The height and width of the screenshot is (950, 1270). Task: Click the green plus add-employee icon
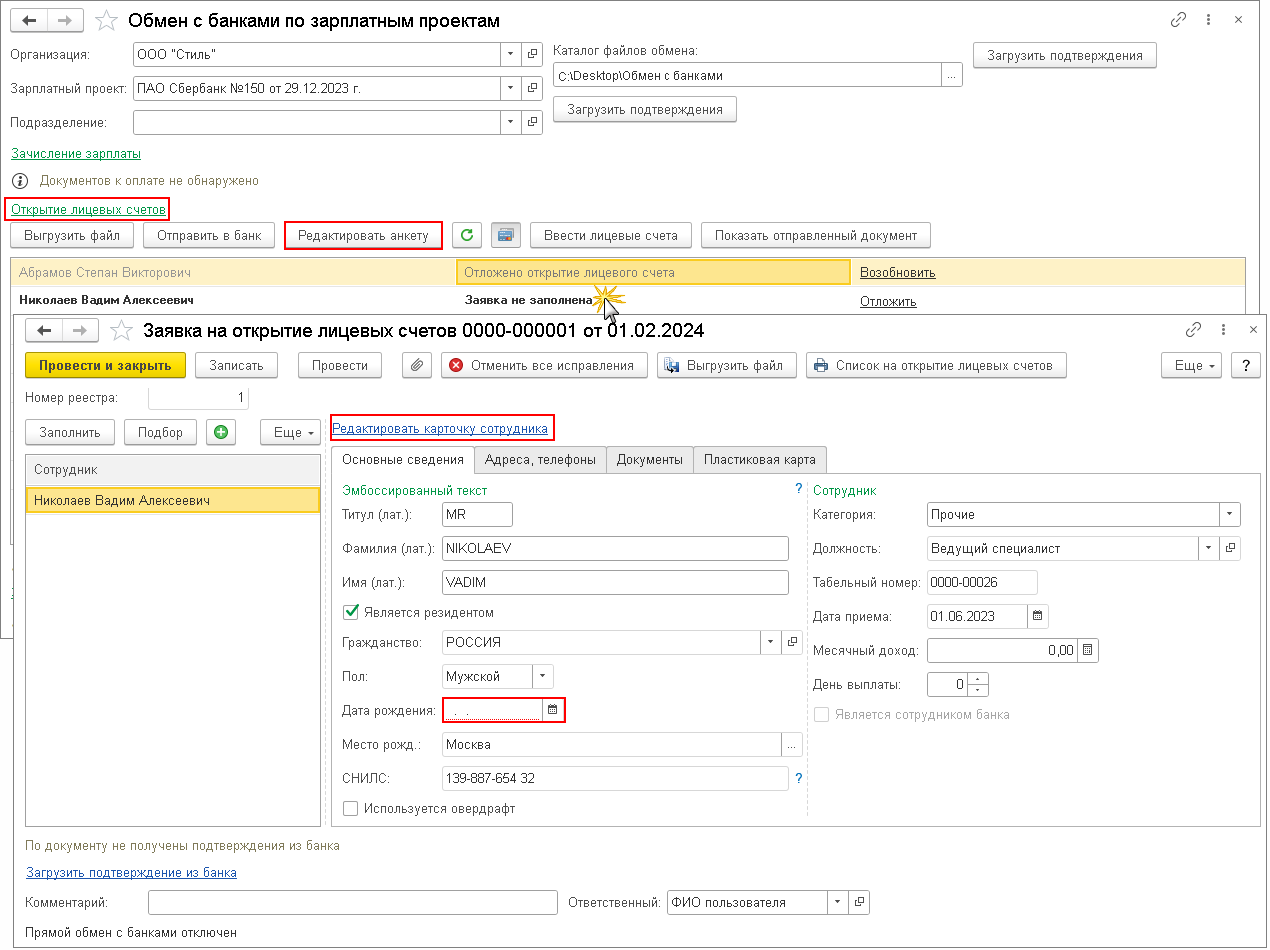[x=220, y=432]
